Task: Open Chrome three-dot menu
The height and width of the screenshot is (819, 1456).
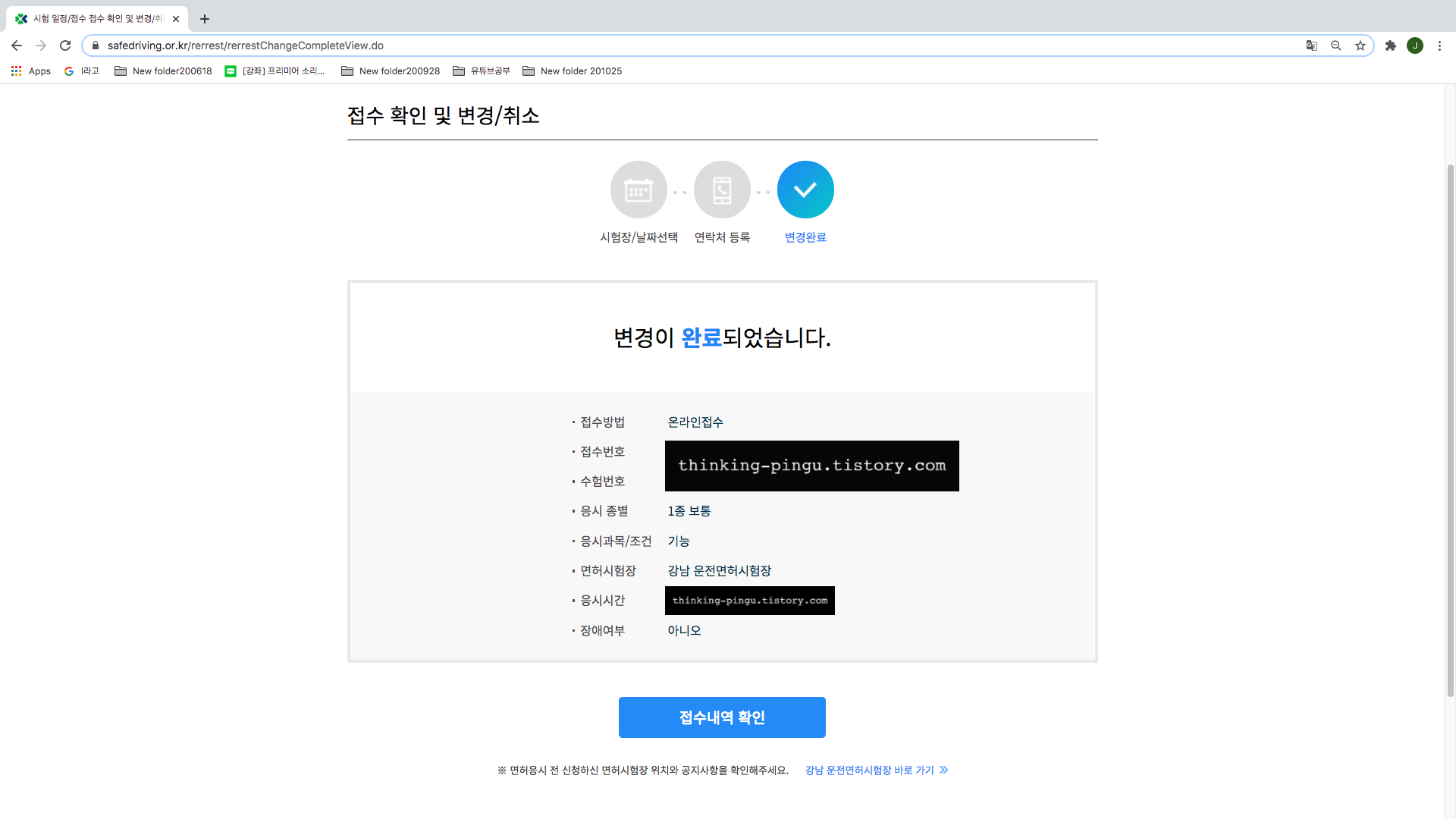Action: (1439, 45)
